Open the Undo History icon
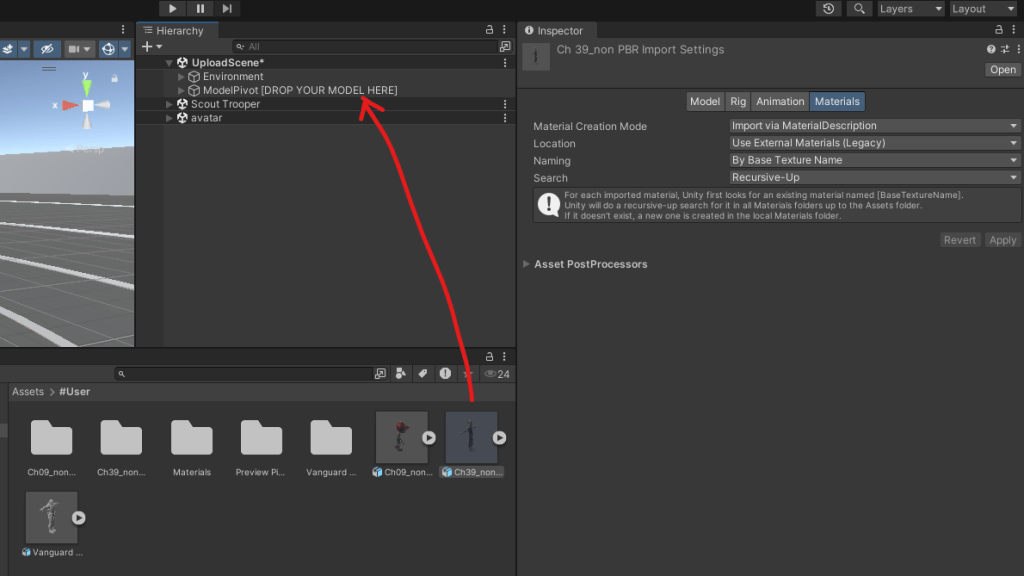 [828, 9]
